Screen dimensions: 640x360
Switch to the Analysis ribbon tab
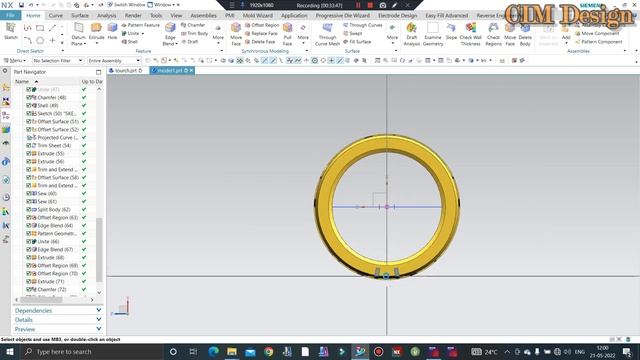[x=107, y=15]
